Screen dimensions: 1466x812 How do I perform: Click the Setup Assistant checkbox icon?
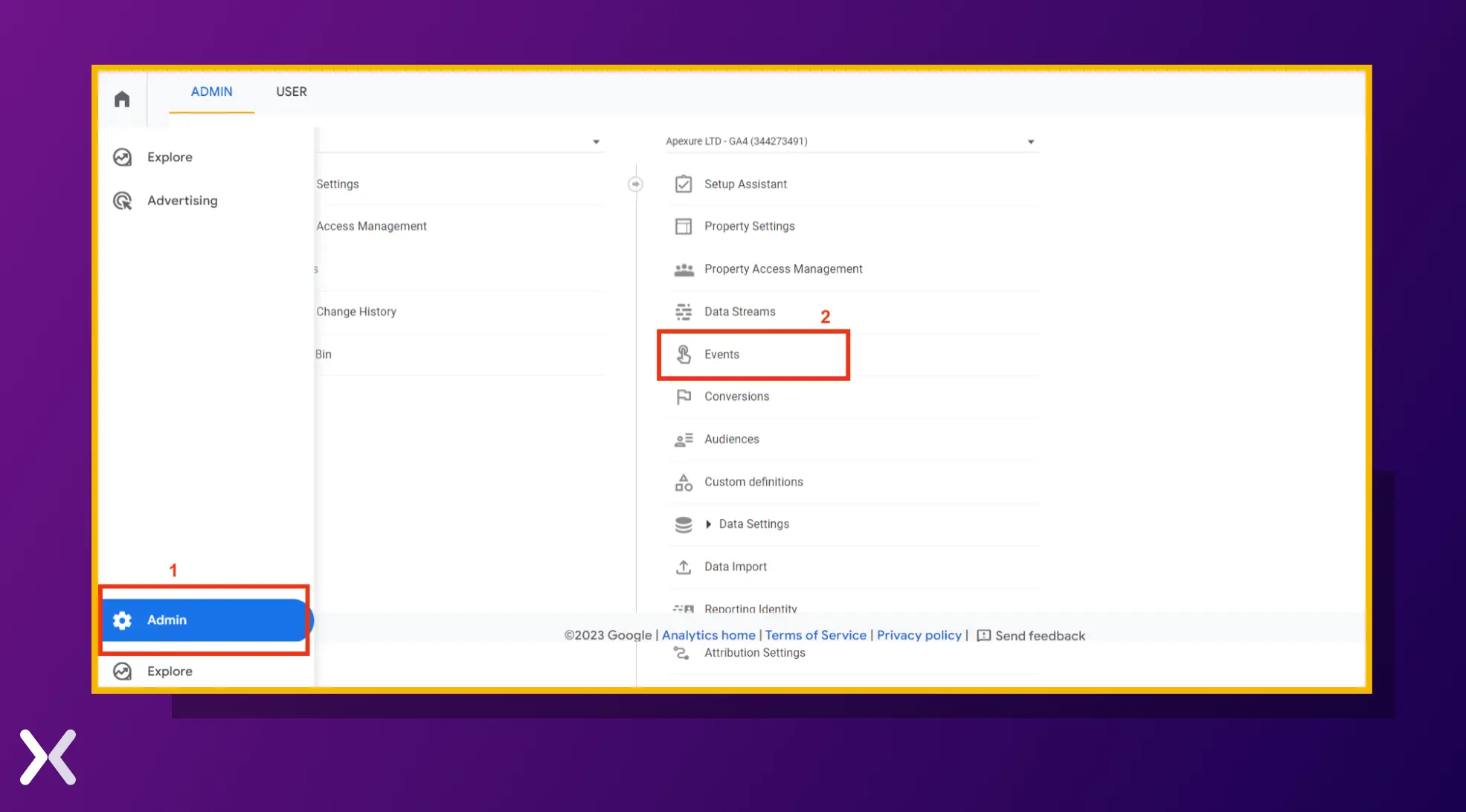click(684, 184)
